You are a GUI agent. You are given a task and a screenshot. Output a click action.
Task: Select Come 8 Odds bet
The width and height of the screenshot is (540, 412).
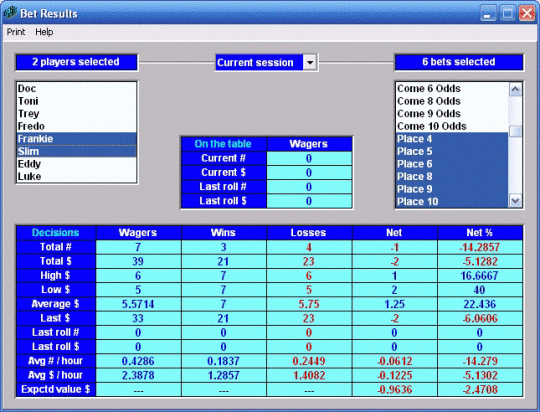(452, 101)
